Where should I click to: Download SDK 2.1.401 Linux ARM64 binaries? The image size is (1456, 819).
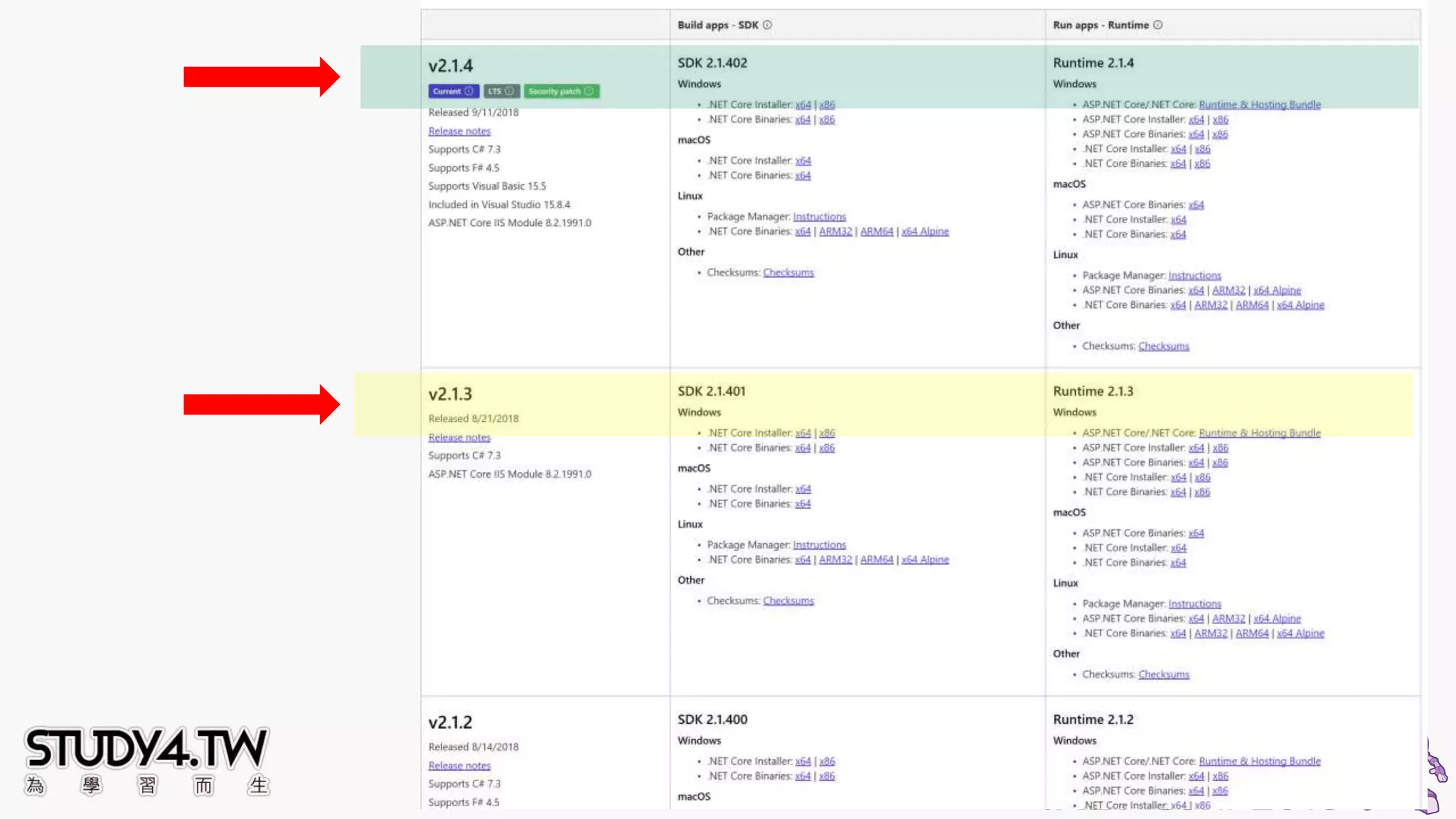click(876, 560)
